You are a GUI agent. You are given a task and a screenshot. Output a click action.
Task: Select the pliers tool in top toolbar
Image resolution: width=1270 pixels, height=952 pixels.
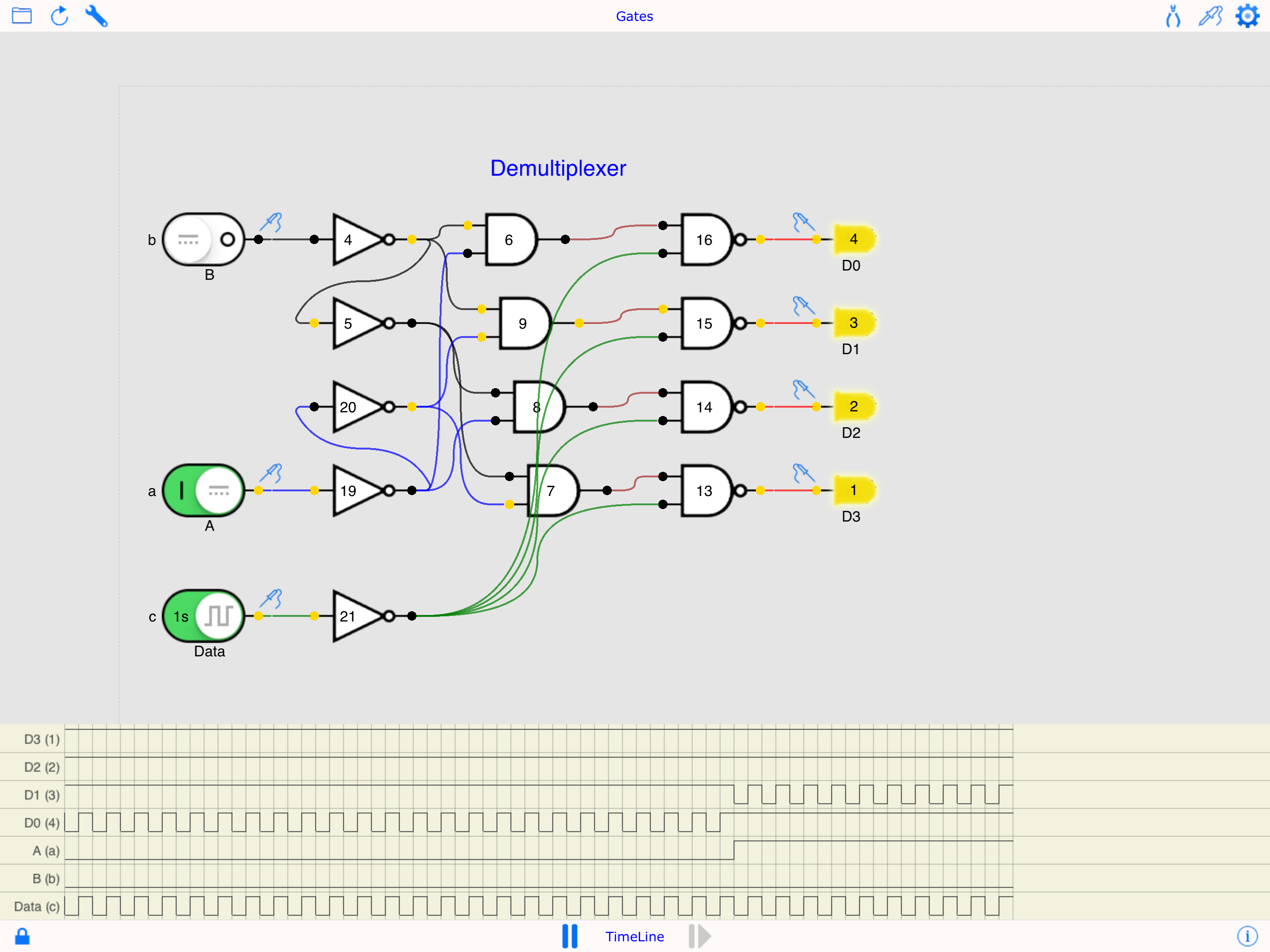click(1173, 15)
